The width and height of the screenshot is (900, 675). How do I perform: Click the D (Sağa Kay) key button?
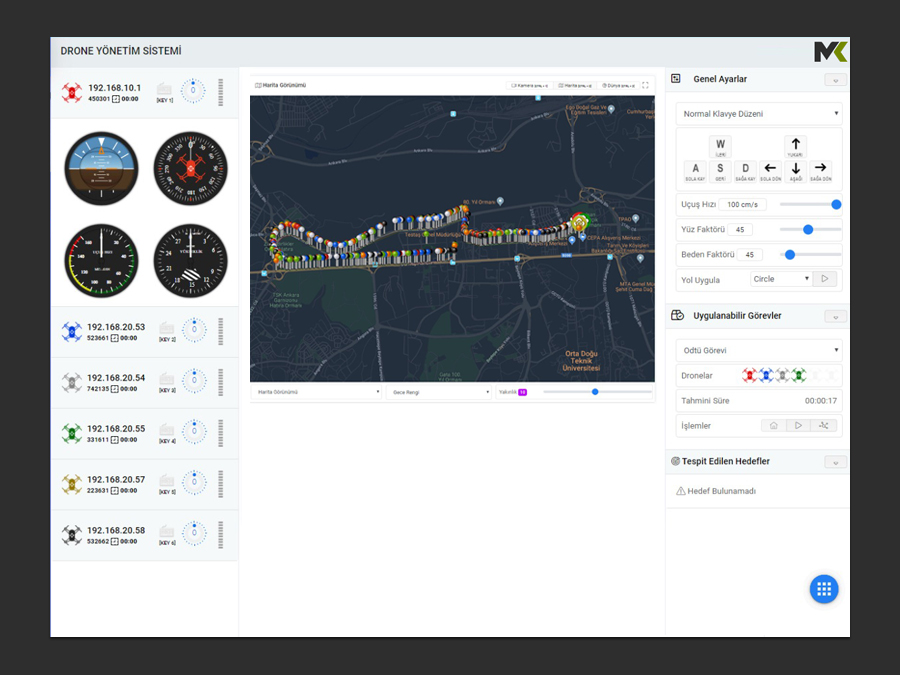pos(745,171)
